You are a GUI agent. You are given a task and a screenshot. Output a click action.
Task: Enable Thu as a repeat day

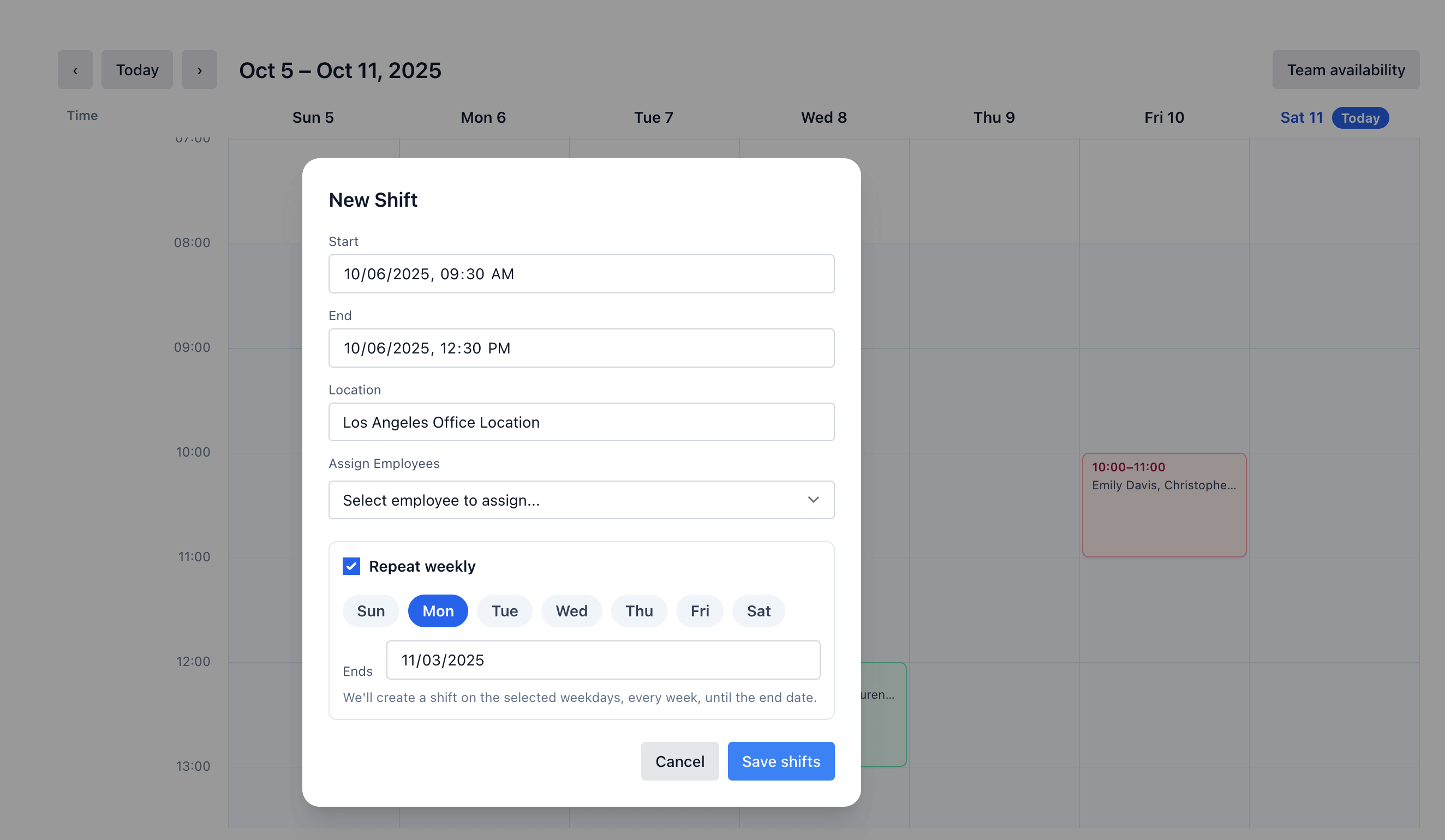pos(639,611)
